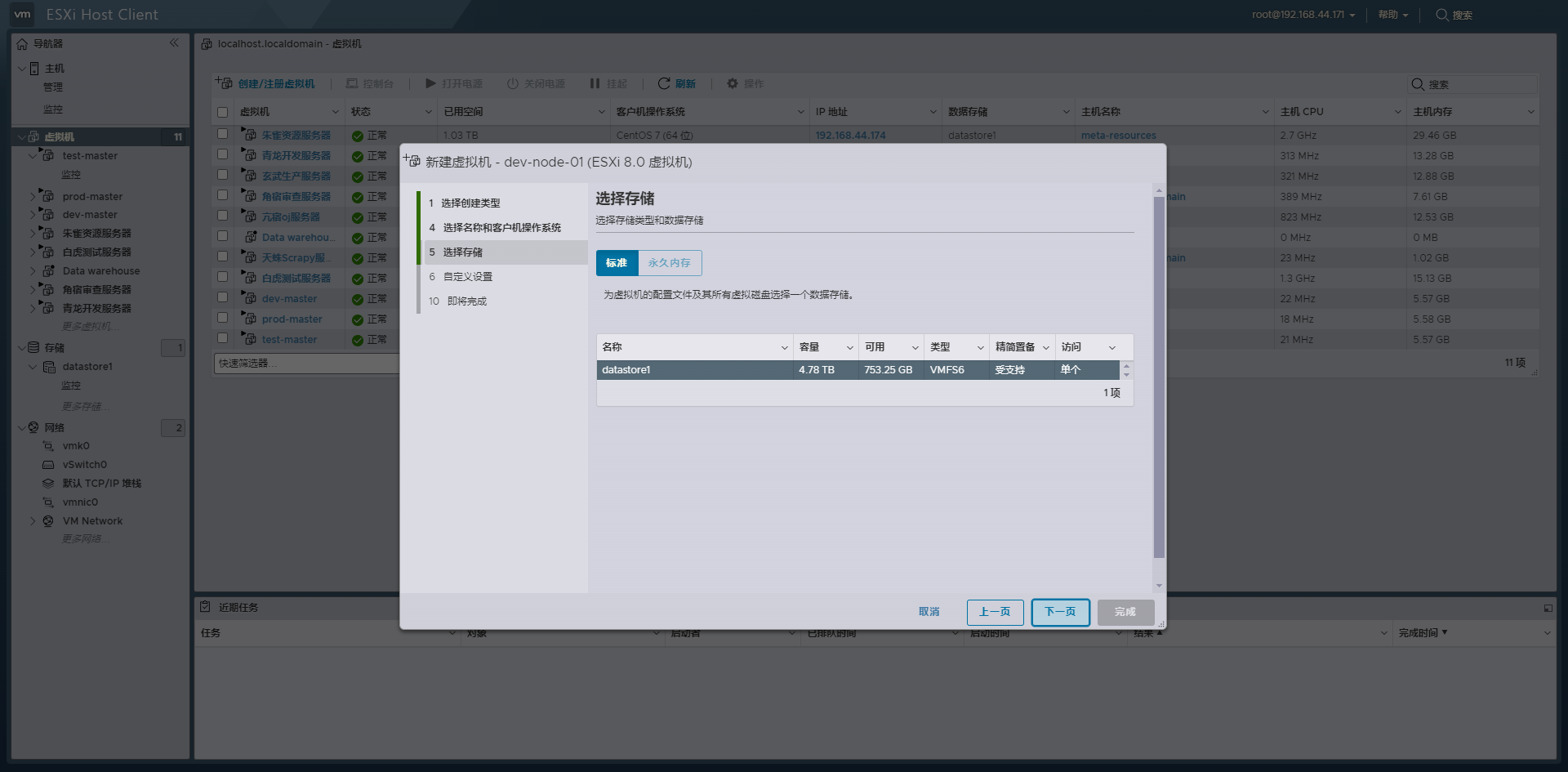The image size is (1568, 772).
Task: Check the box for prod-master row
Action: pyautogui.click(x=222, y=317)
